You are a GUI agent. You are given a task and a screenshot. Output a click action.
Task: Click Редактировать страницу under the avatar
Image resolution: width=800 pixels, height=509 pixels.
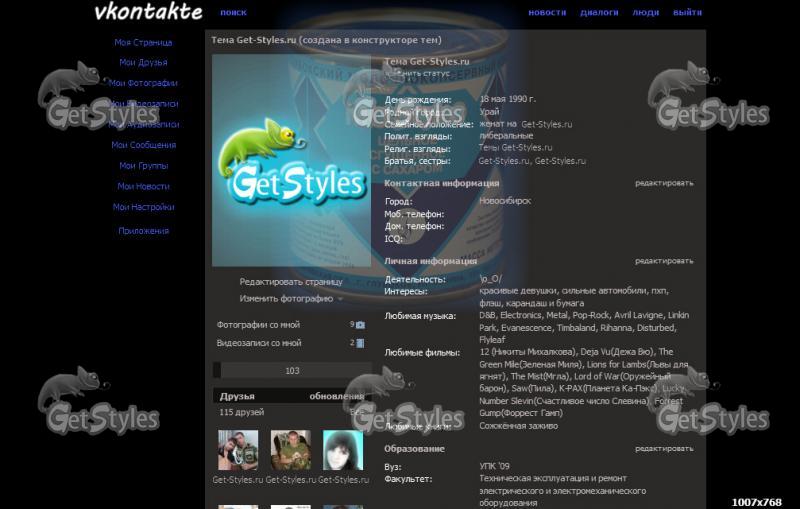tap(291, 282)
